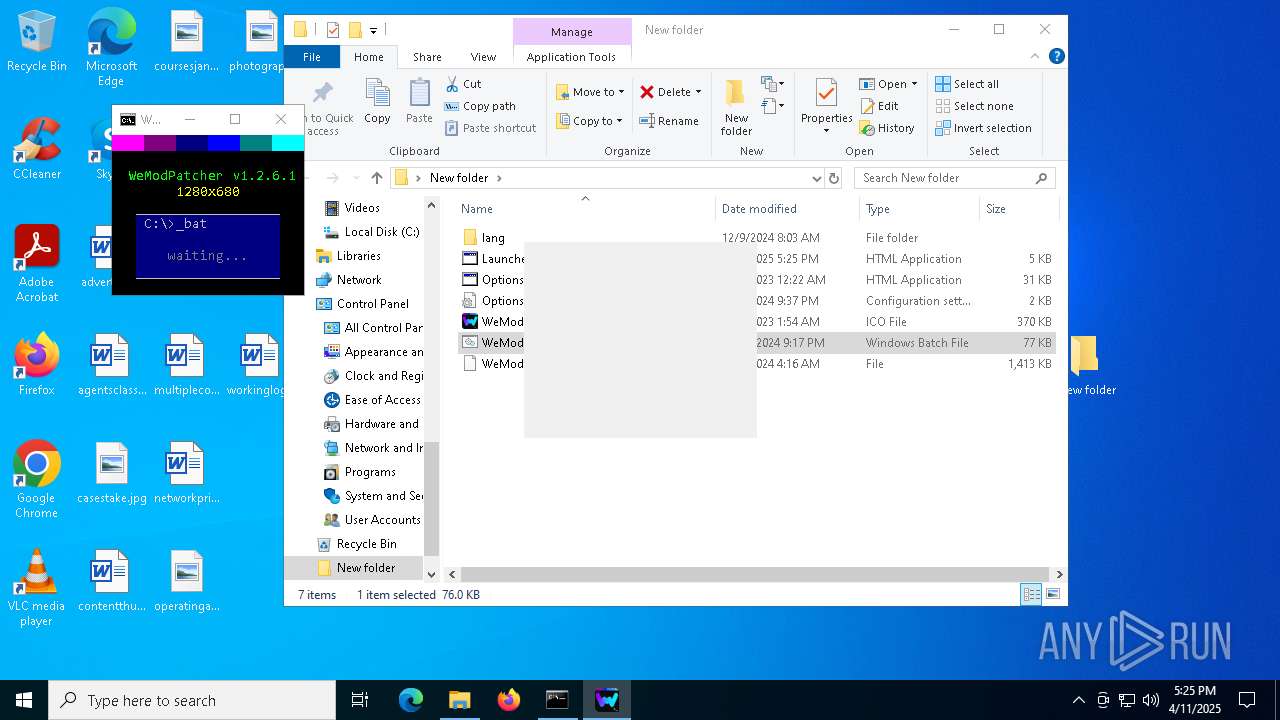
Task: Click the magenta color bar segment
Action: [128, 143]
